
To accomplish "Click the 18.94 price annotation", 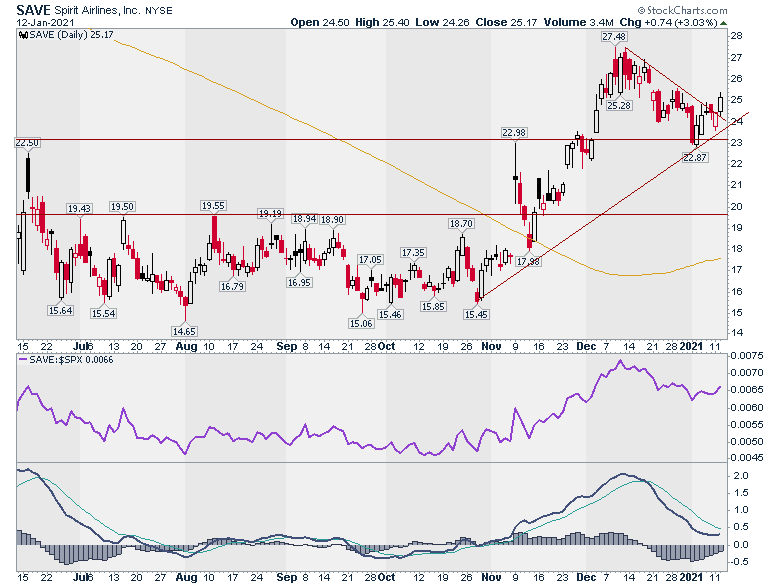I will click(x=304, y=219).
